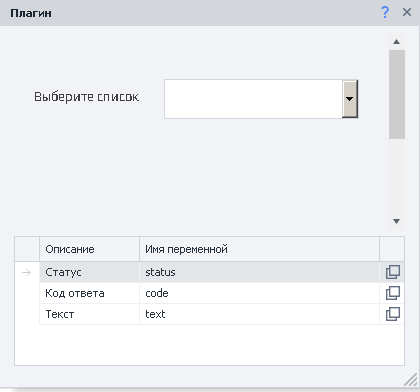Click the text variable name cell
This screenshot has height=392, width=420.
[x=259, y=314]
